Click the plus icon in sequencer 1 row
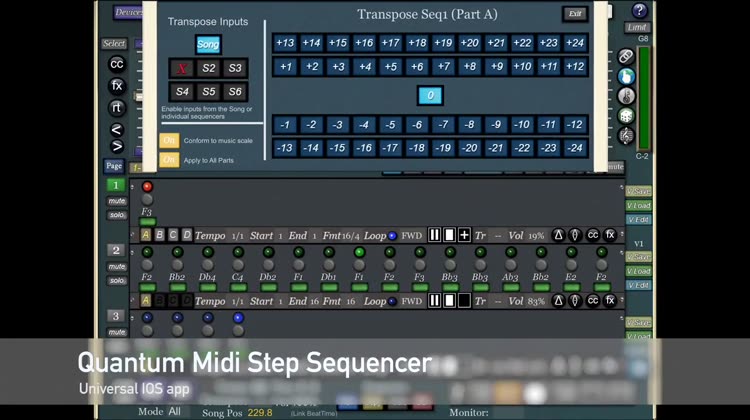The image size is (750, 420). [464, 235]
